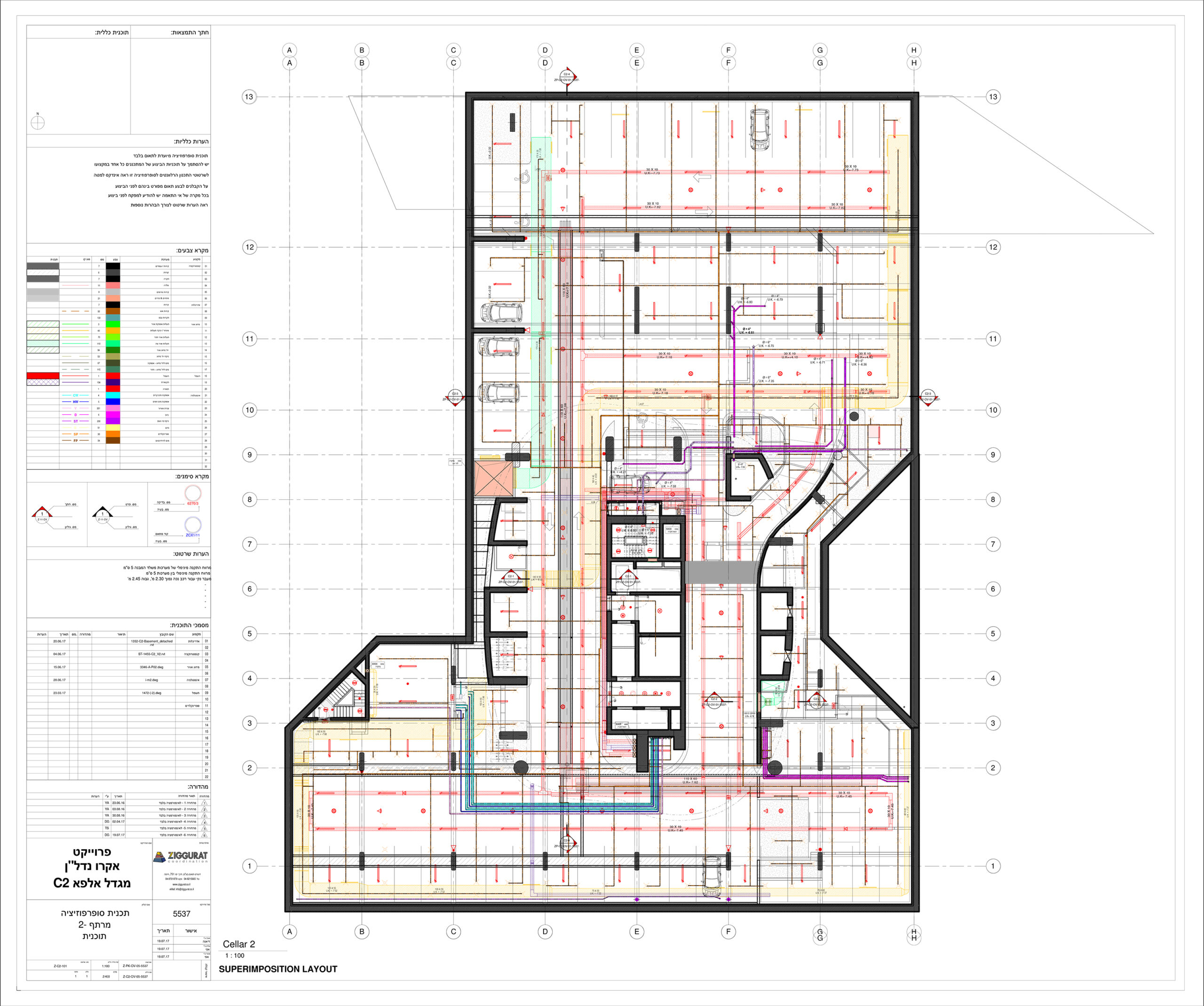Click the north arrow compass symbol
Viewport: 1204px width, 1006px height.
(x=38, y=122)
